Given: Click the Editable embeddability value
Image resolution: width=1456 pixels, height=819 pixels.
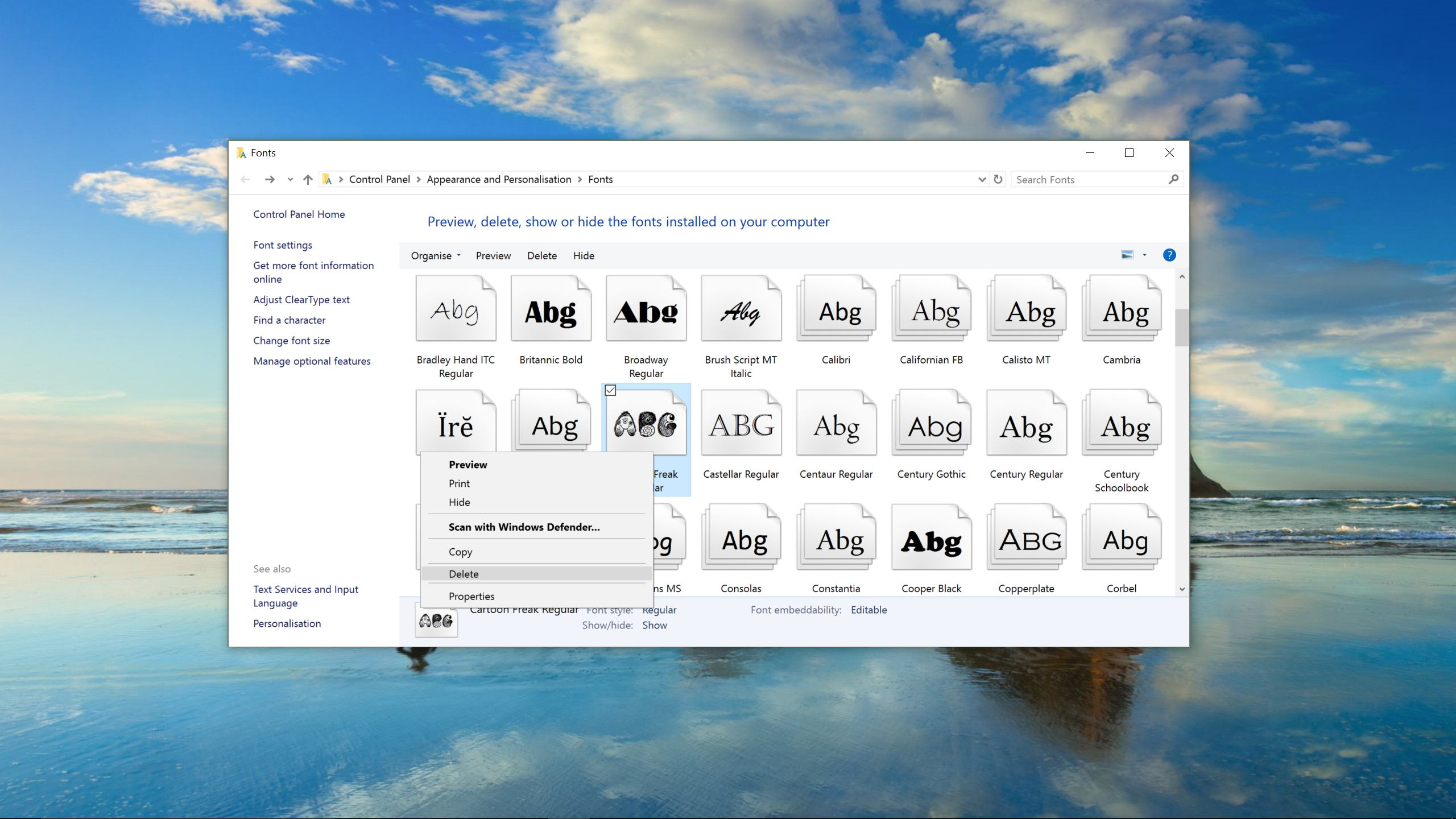Looking at the screenshot, I should 868,610.
